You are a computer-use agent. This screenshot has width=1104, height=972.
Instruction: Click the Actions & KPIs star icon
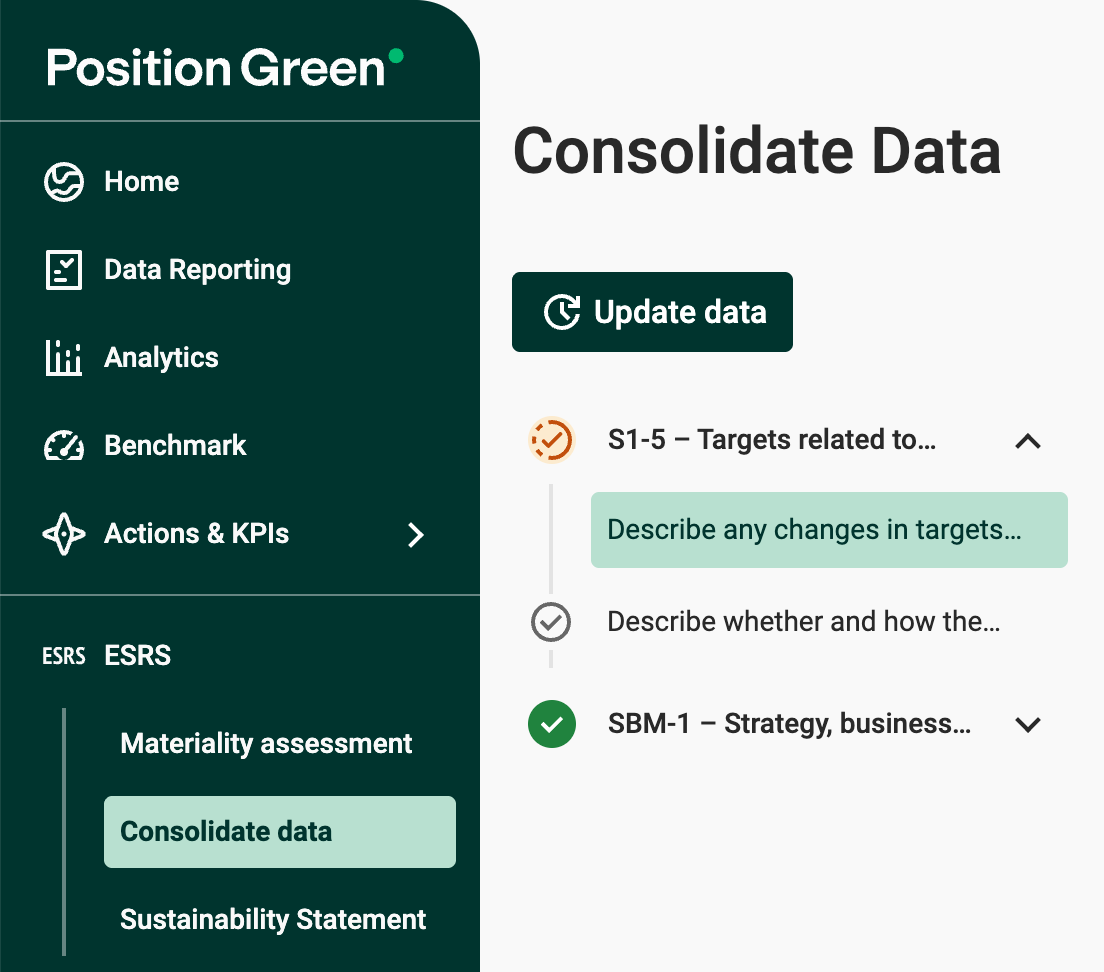tap(64, 534)
